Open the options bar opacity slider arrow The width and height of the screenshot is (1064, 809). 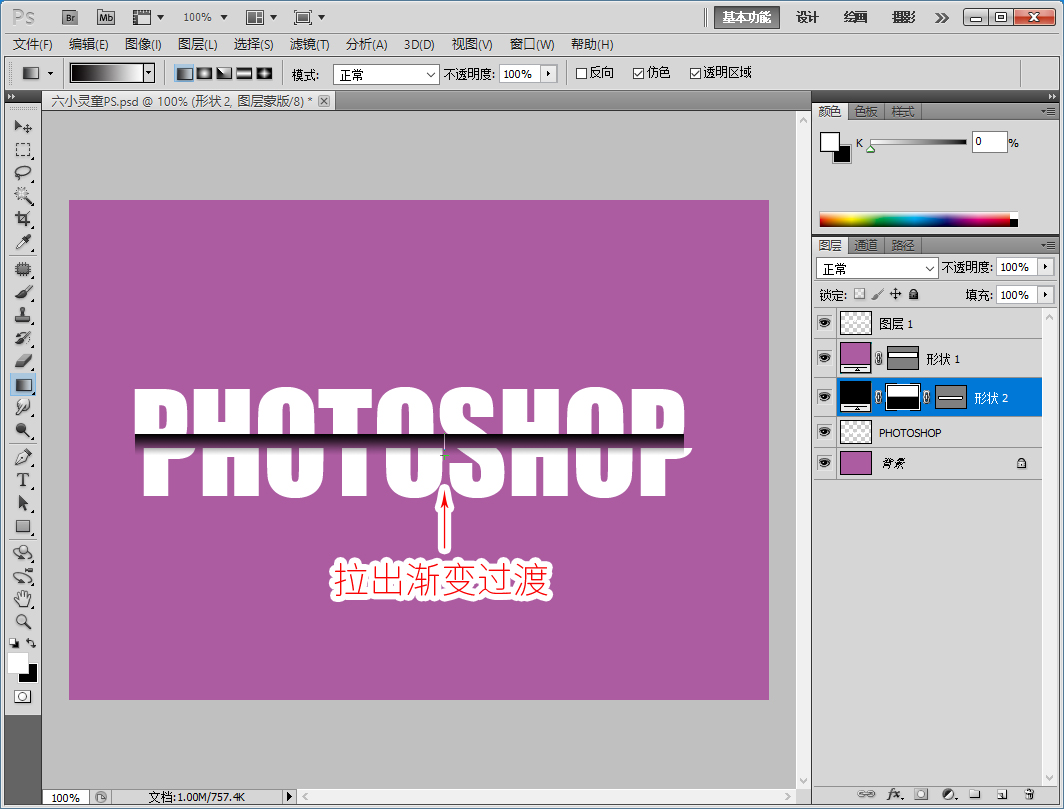coord(548,73)
